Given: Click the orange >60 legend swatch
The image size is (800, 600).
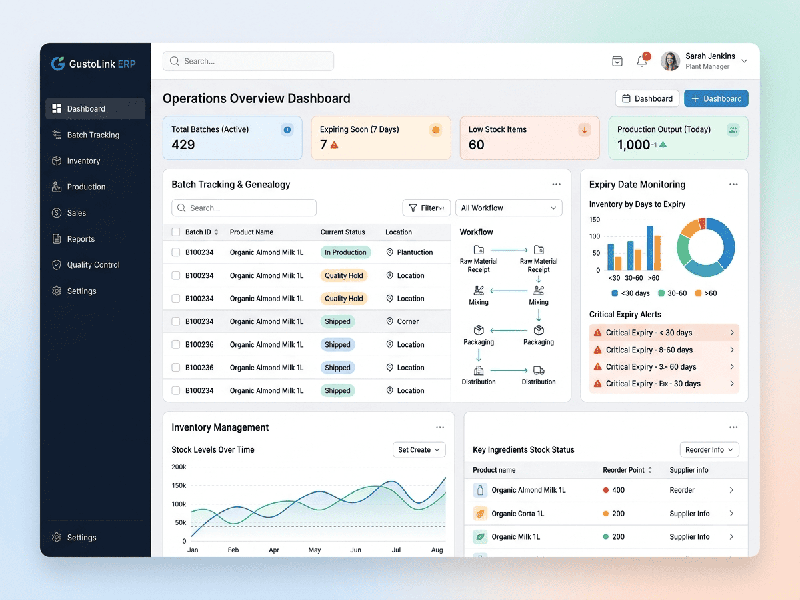Looking at the screenshot, I should coord(698,293).
